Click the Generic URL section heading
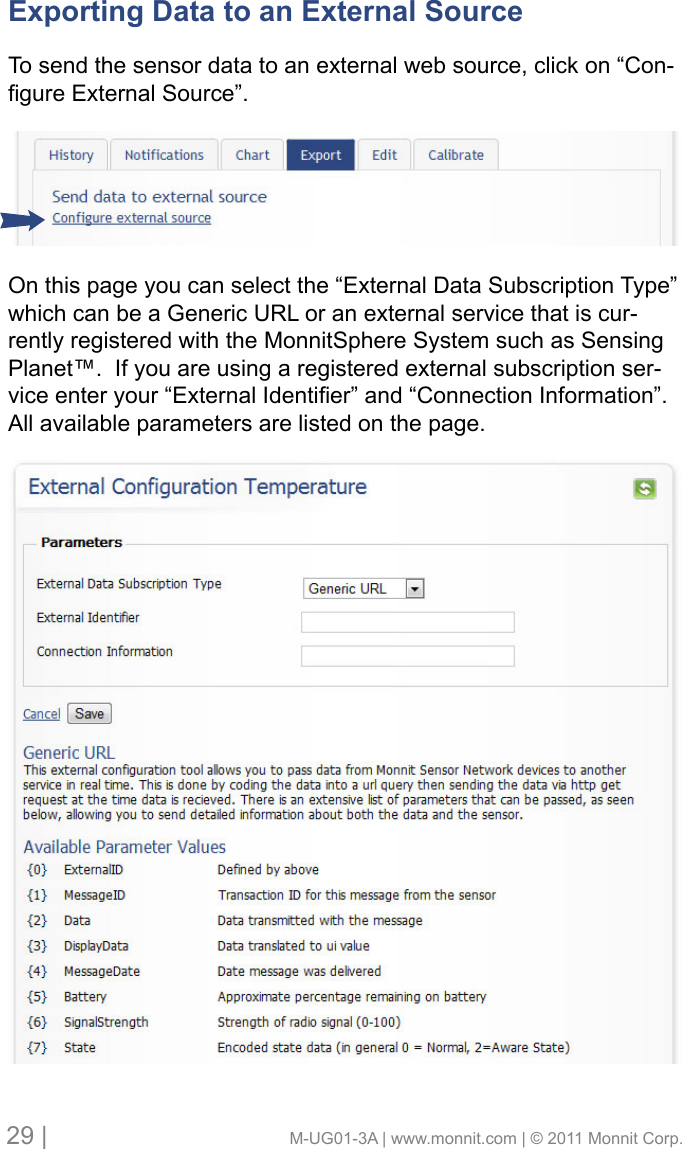 [69, 753]
